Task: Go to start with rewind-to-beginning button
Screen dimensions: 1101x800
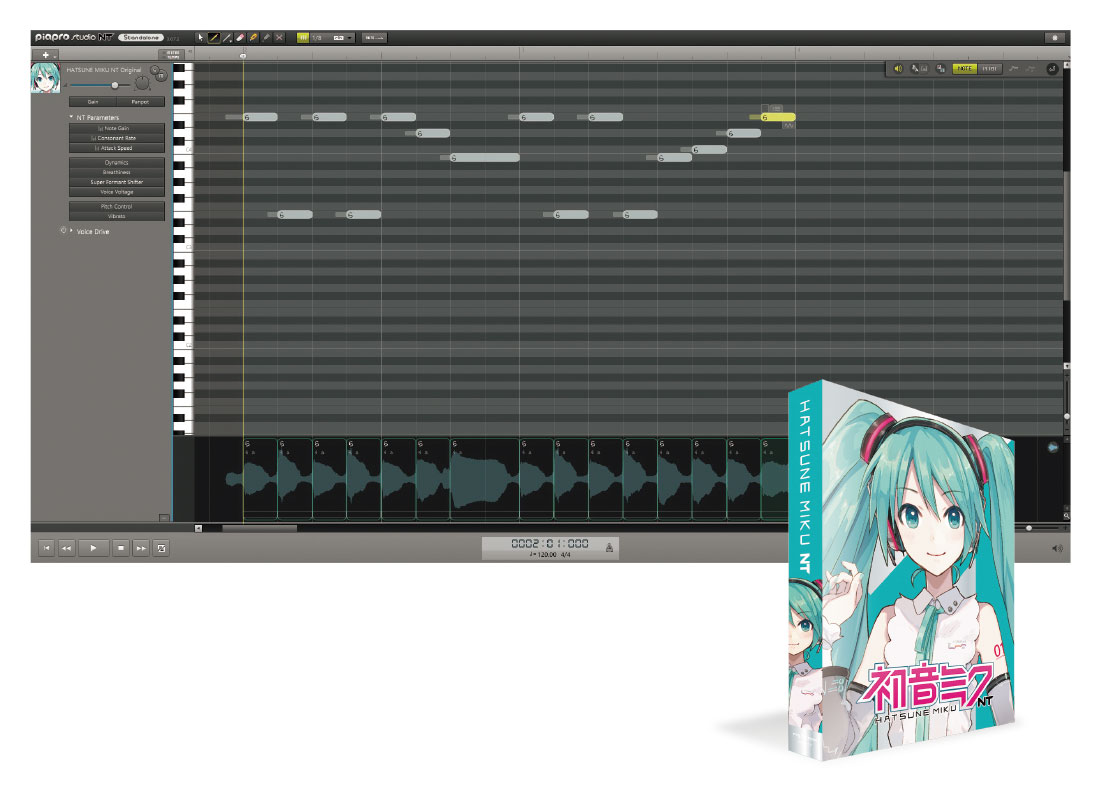Action: [46, 548]
